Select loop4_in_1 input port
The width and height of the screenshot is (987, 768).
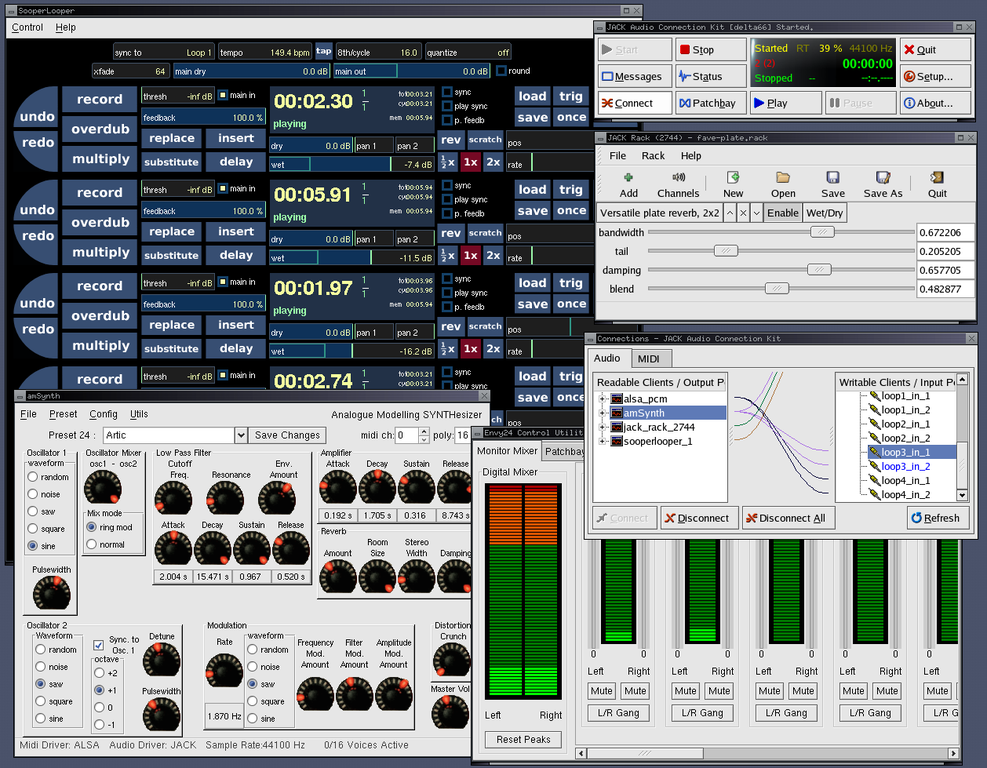905,480
